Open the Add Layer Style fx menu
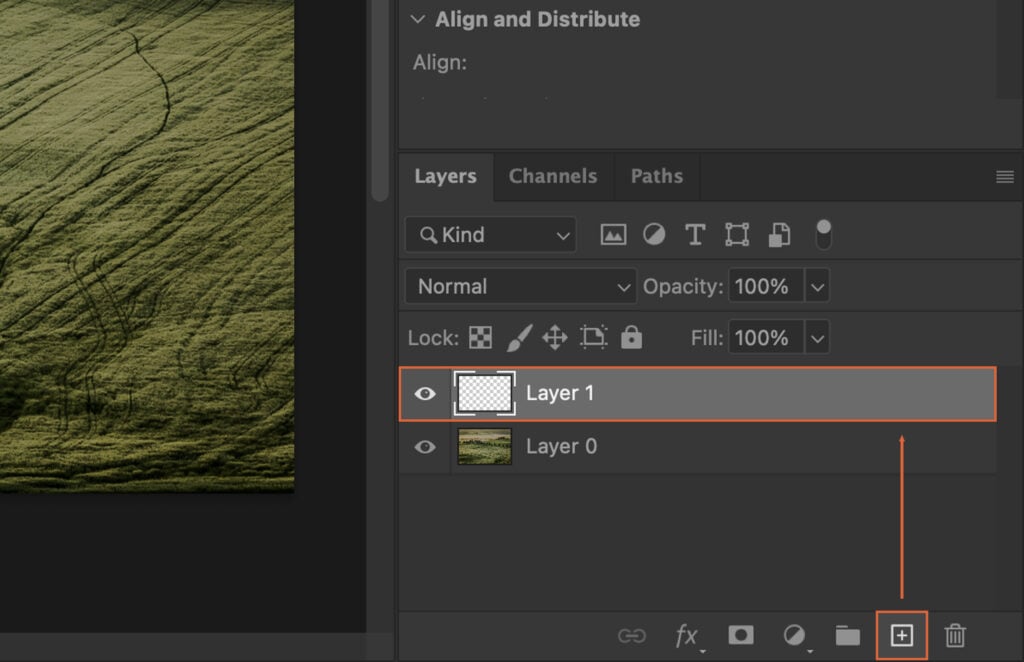 pyautogui.click(x=686, y=635)
